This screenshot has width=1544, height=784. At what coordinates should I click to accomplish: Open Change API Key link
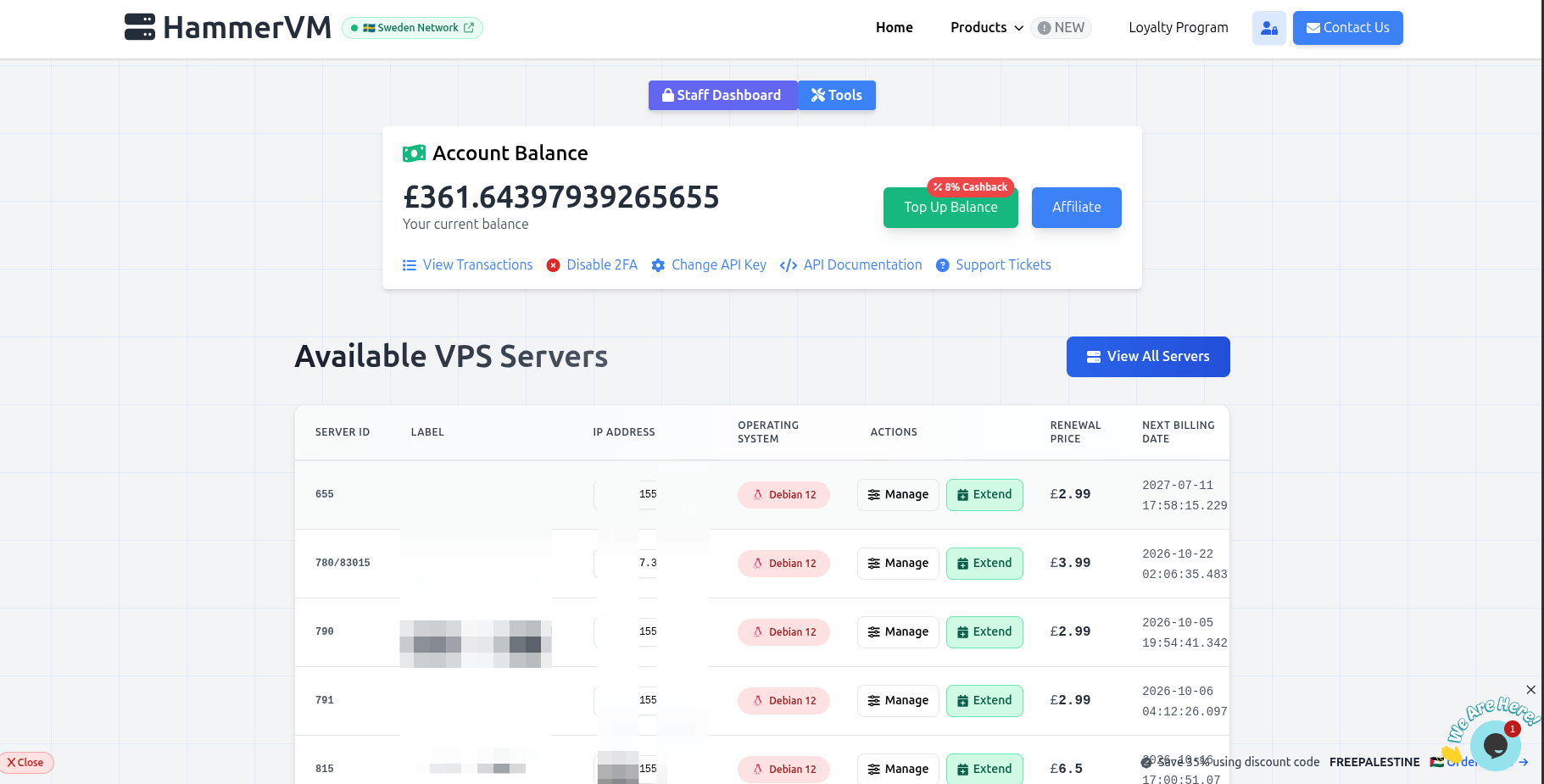click(x=709, y=265)
